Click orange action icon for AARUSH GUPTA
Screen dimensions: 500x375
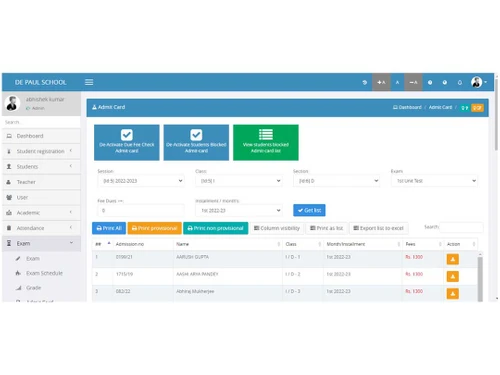pyautogui.click(x=453, y=259)
